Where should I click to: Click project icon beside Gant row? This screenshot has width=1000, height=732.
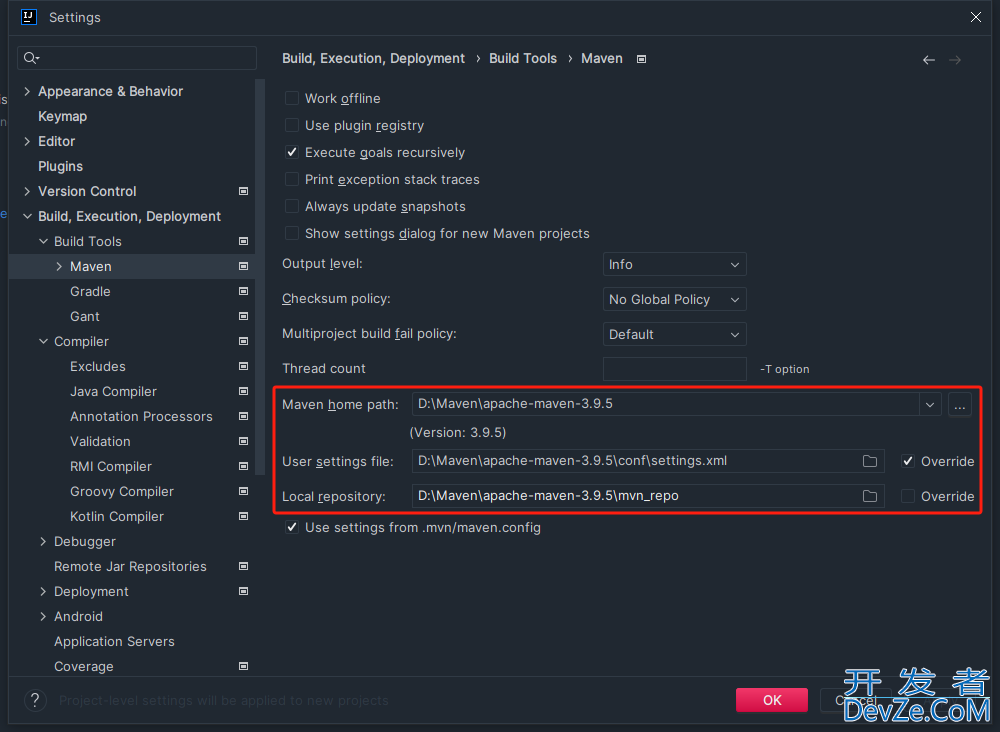tap(243, 316)
